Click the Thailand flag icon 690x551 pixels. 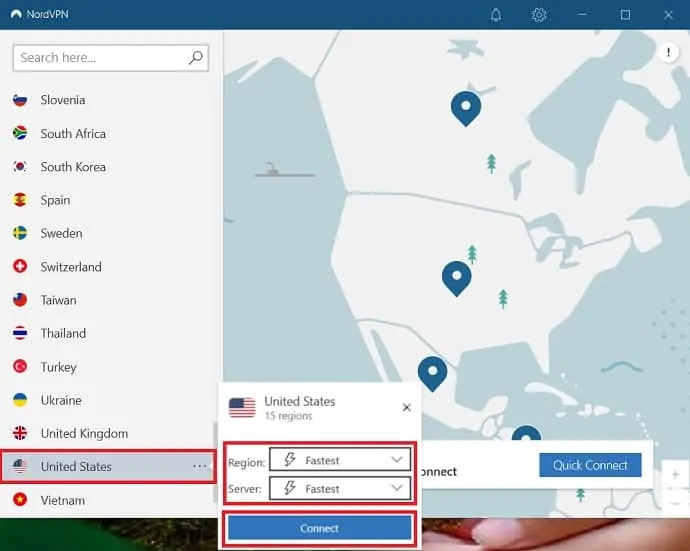(20, 333)
